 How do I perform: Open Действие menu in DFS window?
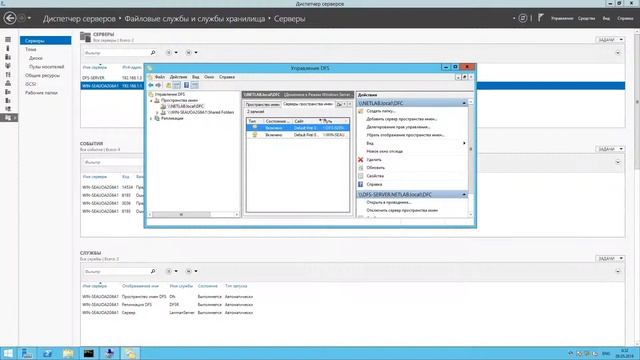(178, 77)
